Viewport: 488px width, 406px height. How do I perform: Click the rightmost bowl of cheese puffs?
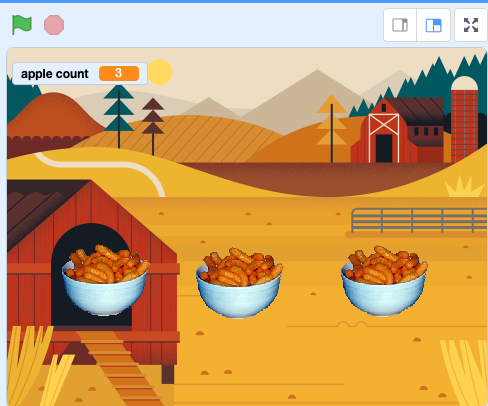(384, 281)
